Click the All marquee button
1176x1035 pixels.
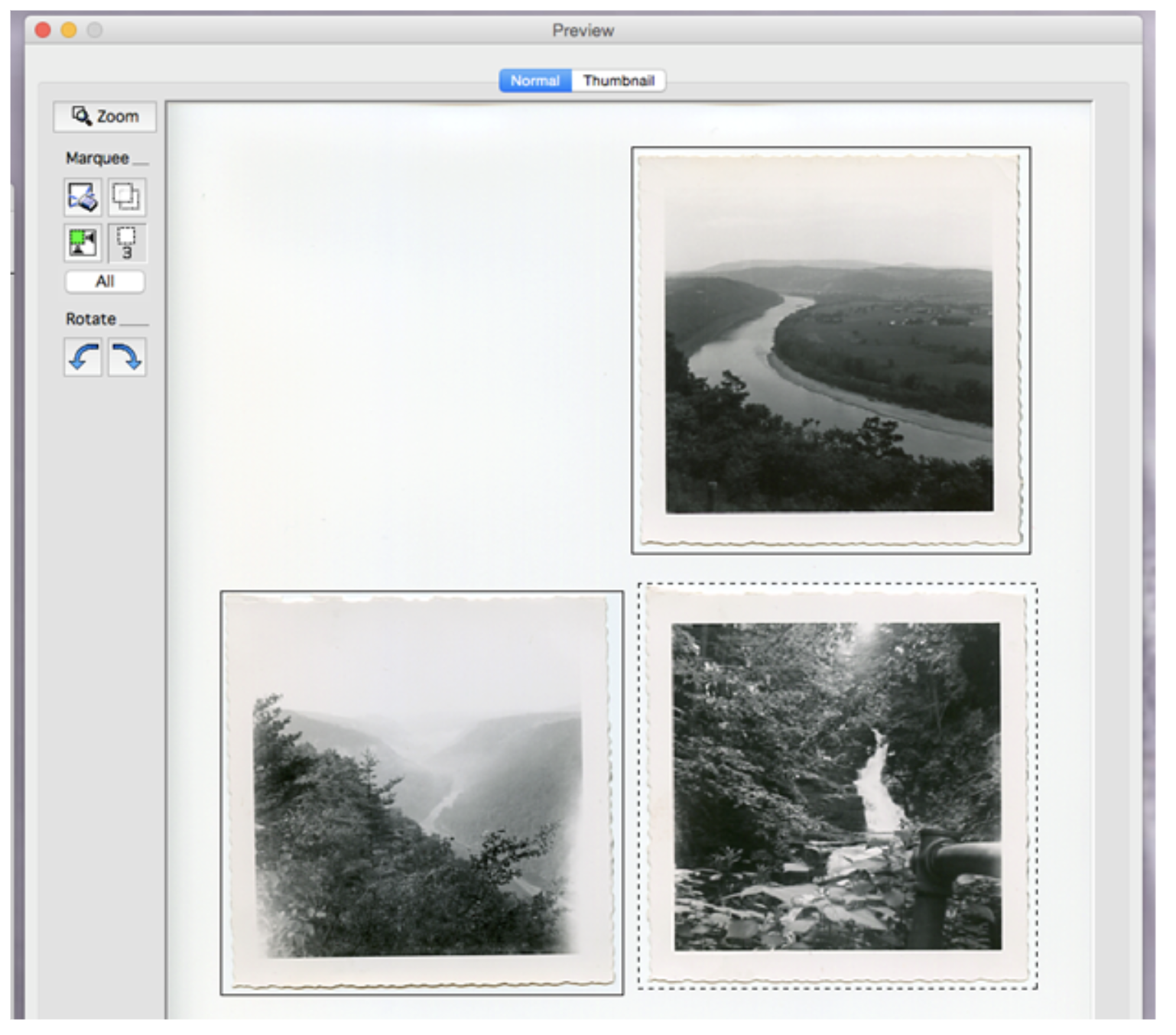point(105,281)
